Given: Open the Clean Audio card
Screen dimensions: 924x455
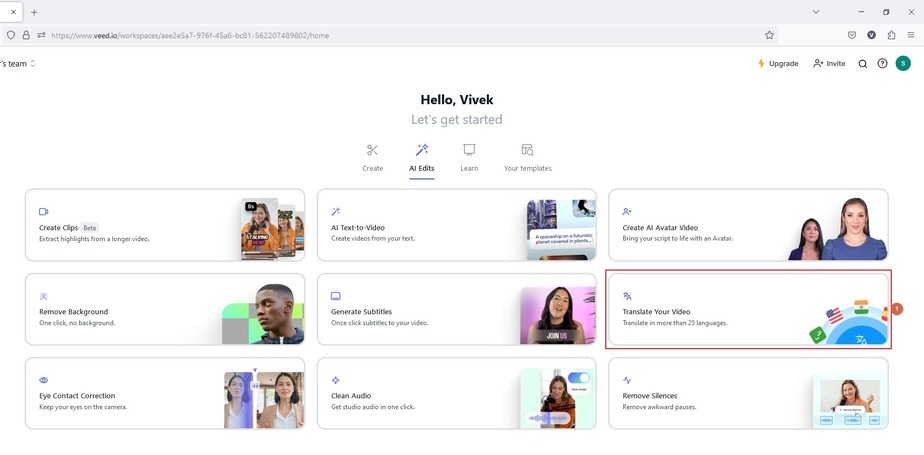Looking at the screenshot, I should [x=457, y=393].
